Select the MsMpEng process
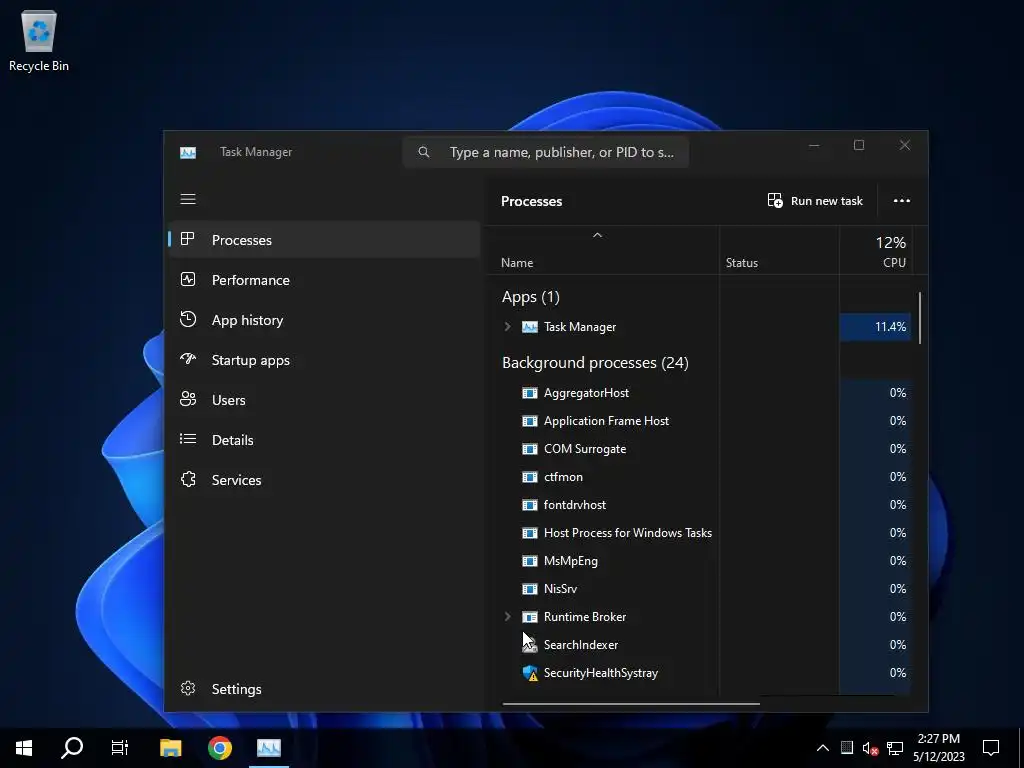Image resolution: width=1024 pixels, height=768 pixels. tap(700, 561)
